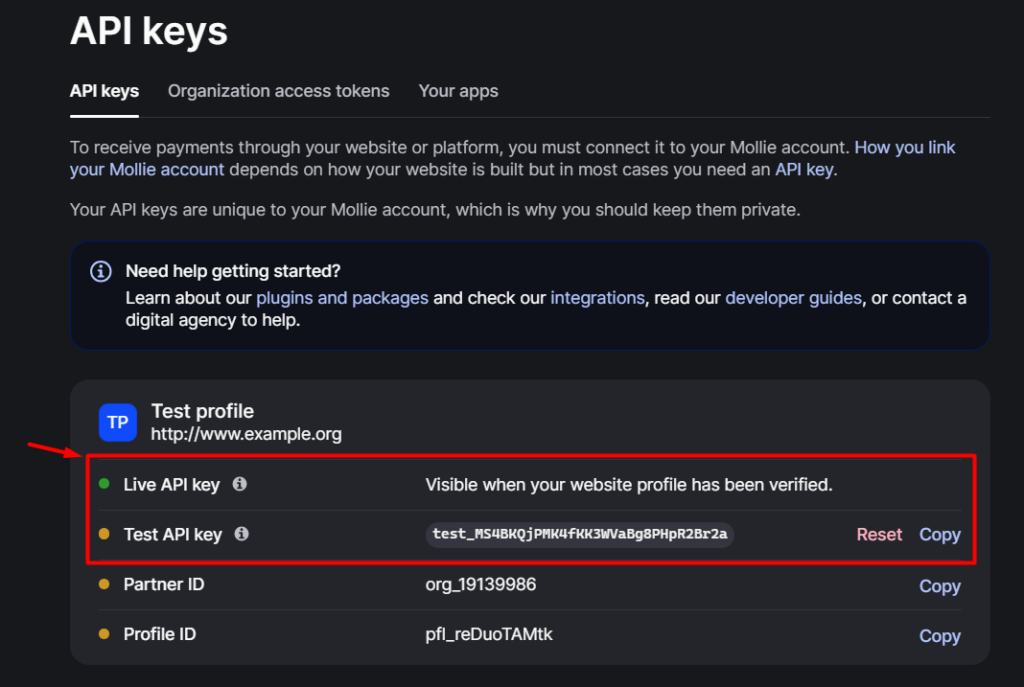
Task: Switch to Organization access tokens tab
Action: click(x=278, y=91)
